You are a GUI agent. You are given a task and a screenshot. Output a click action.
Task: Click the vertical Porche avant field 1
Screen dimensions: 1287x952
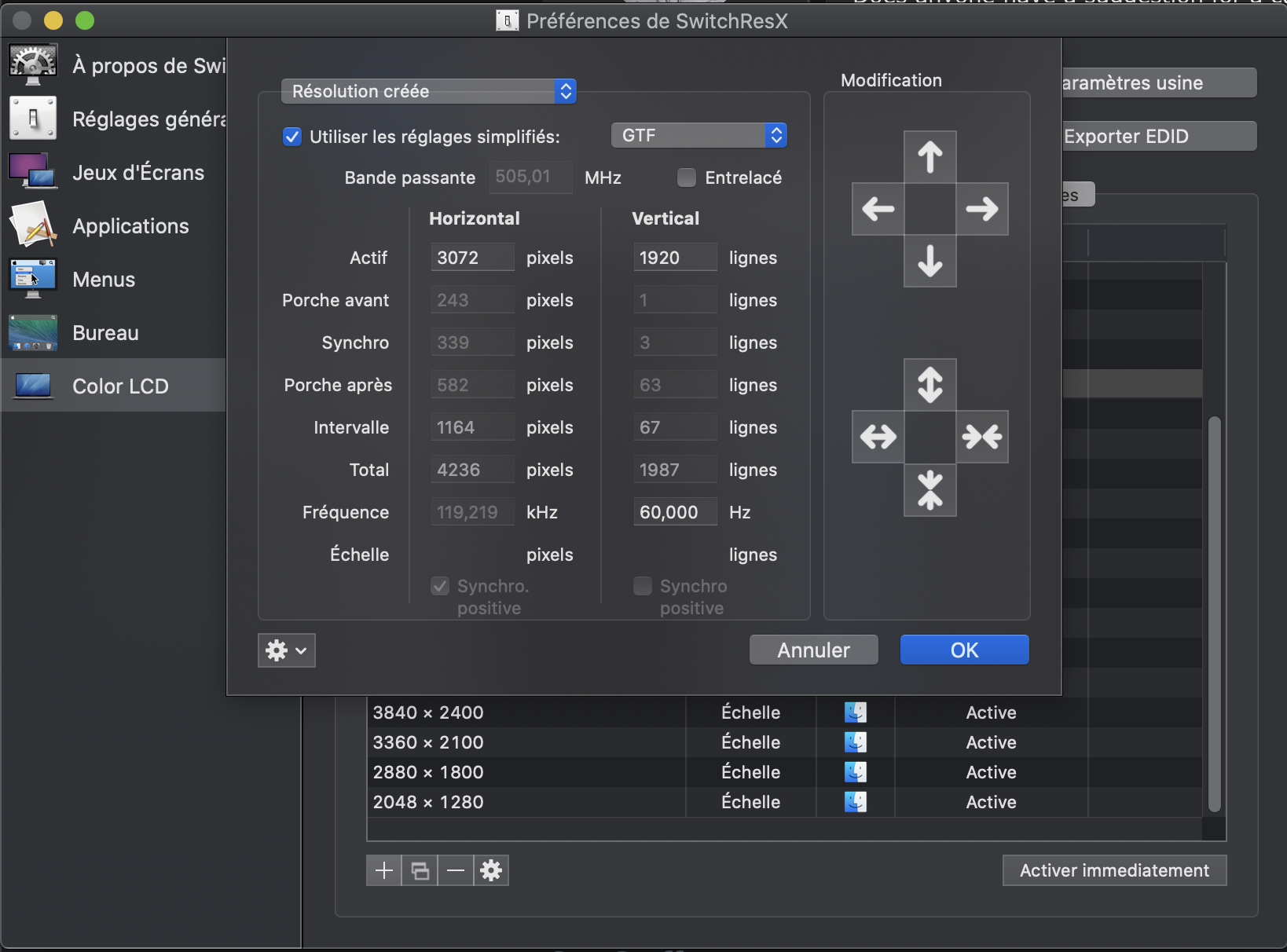pos(676,300)
